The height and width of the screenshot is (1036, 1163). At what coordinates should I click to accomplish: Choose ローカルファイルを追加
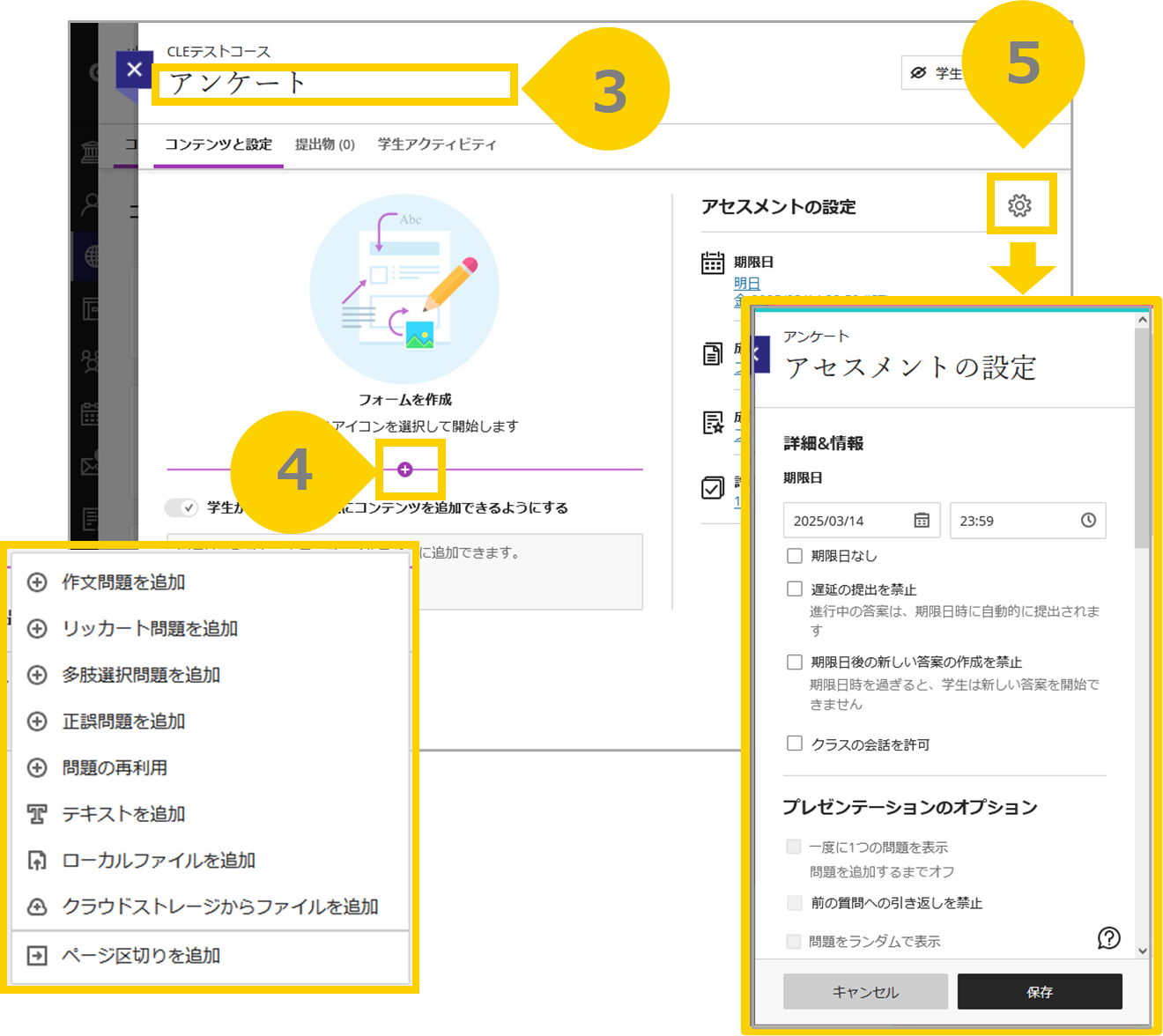point(210,861)
